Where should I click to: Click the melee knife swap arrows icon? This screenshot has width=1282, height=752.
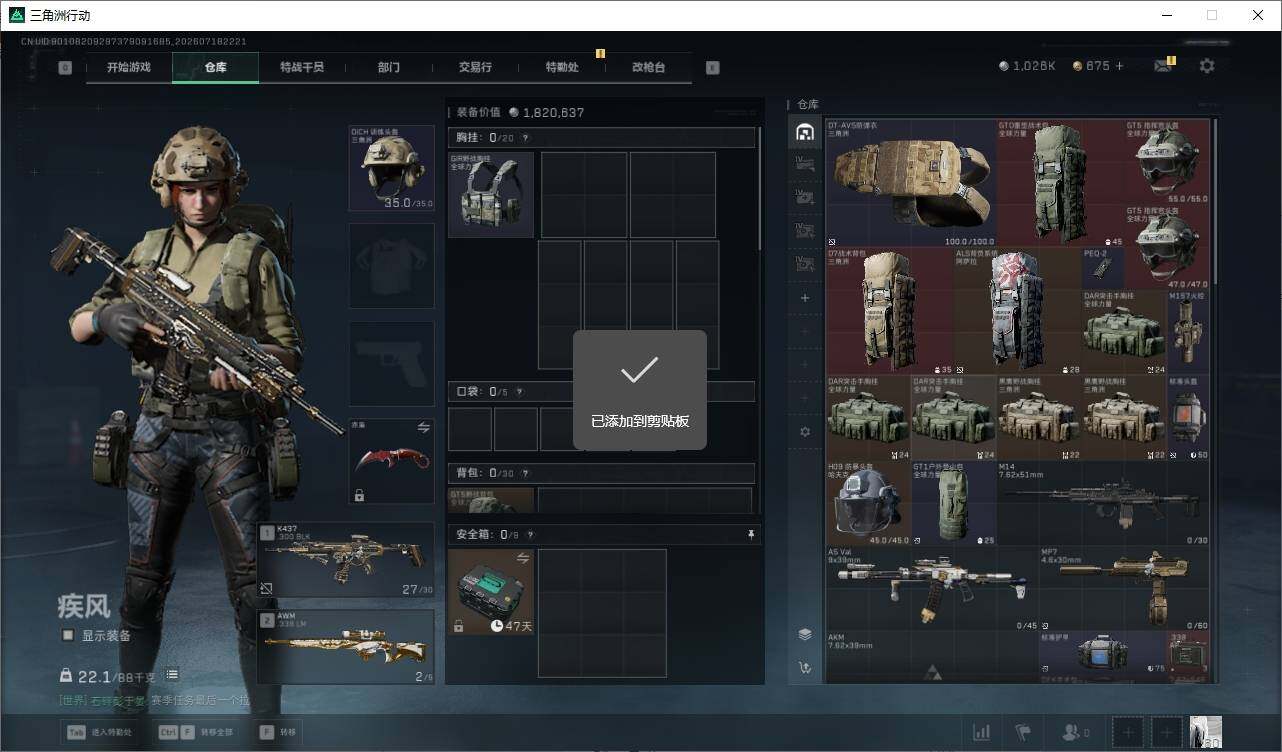tap(423, 427)
